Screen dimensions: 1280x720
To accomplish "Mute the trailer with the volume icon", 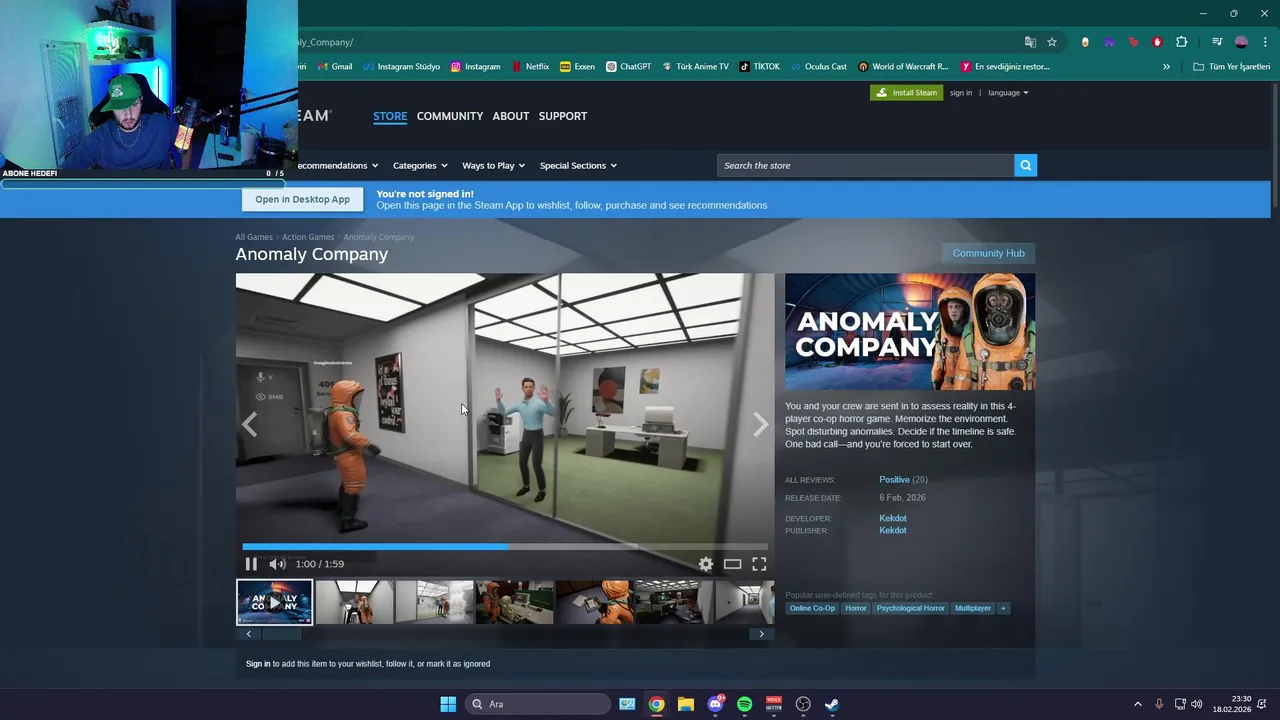I will click(x=277, y=564).
